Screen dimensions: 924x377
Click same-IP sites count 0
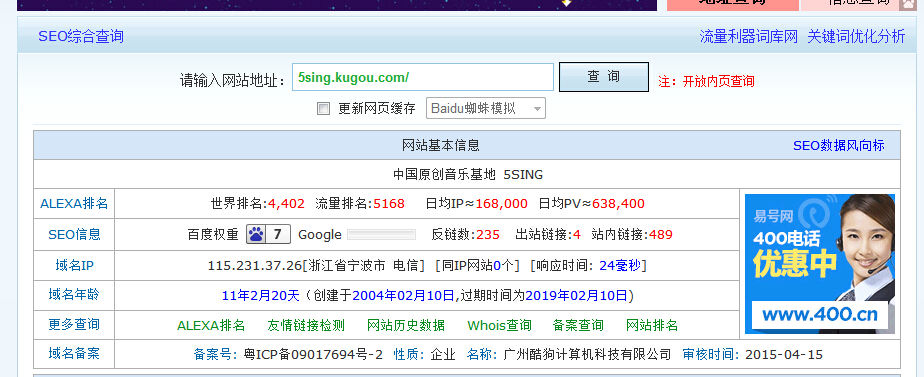point(497,266)
